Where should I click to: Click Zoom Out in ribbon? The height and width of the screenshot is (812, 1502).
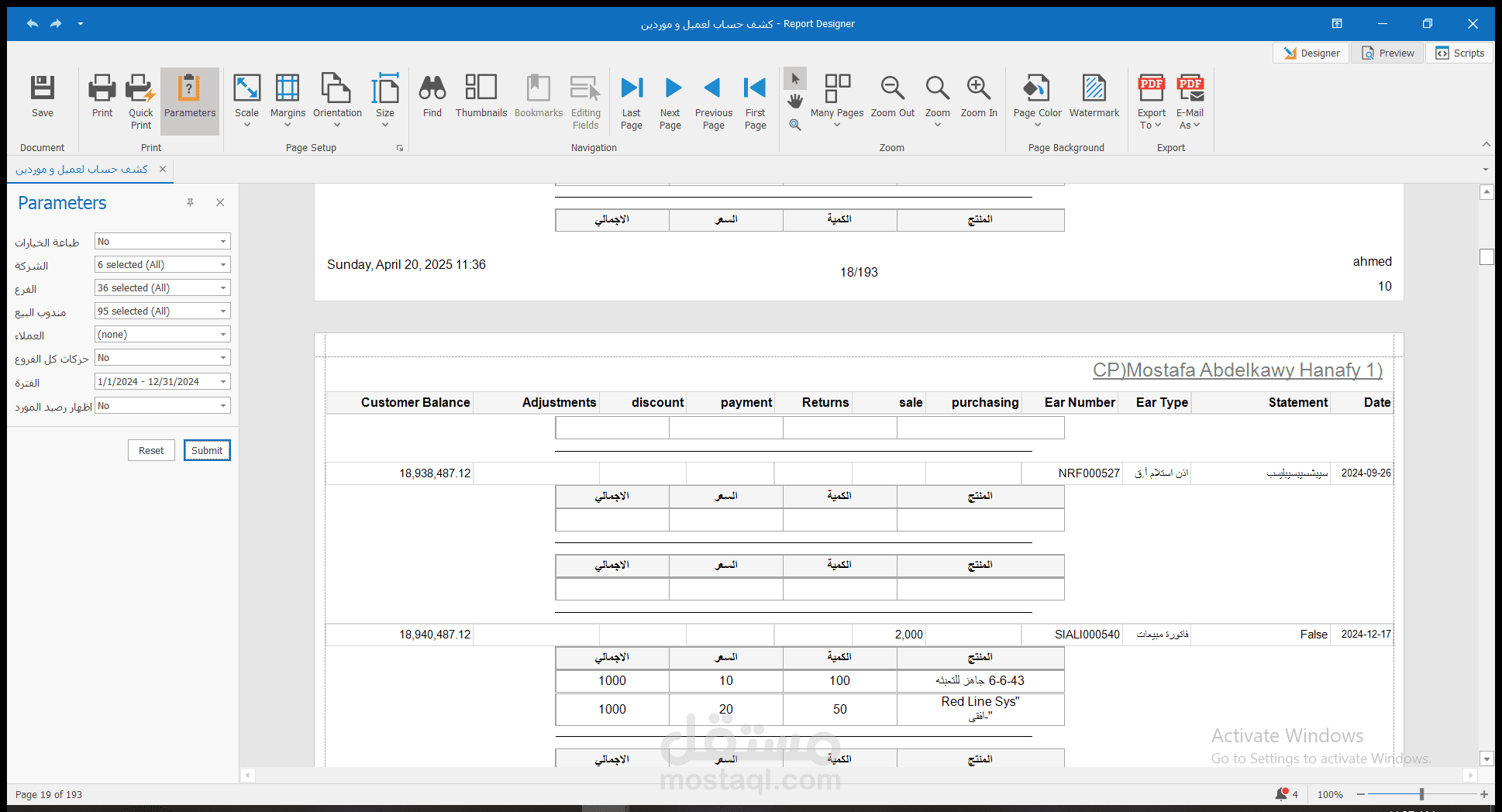893,97
